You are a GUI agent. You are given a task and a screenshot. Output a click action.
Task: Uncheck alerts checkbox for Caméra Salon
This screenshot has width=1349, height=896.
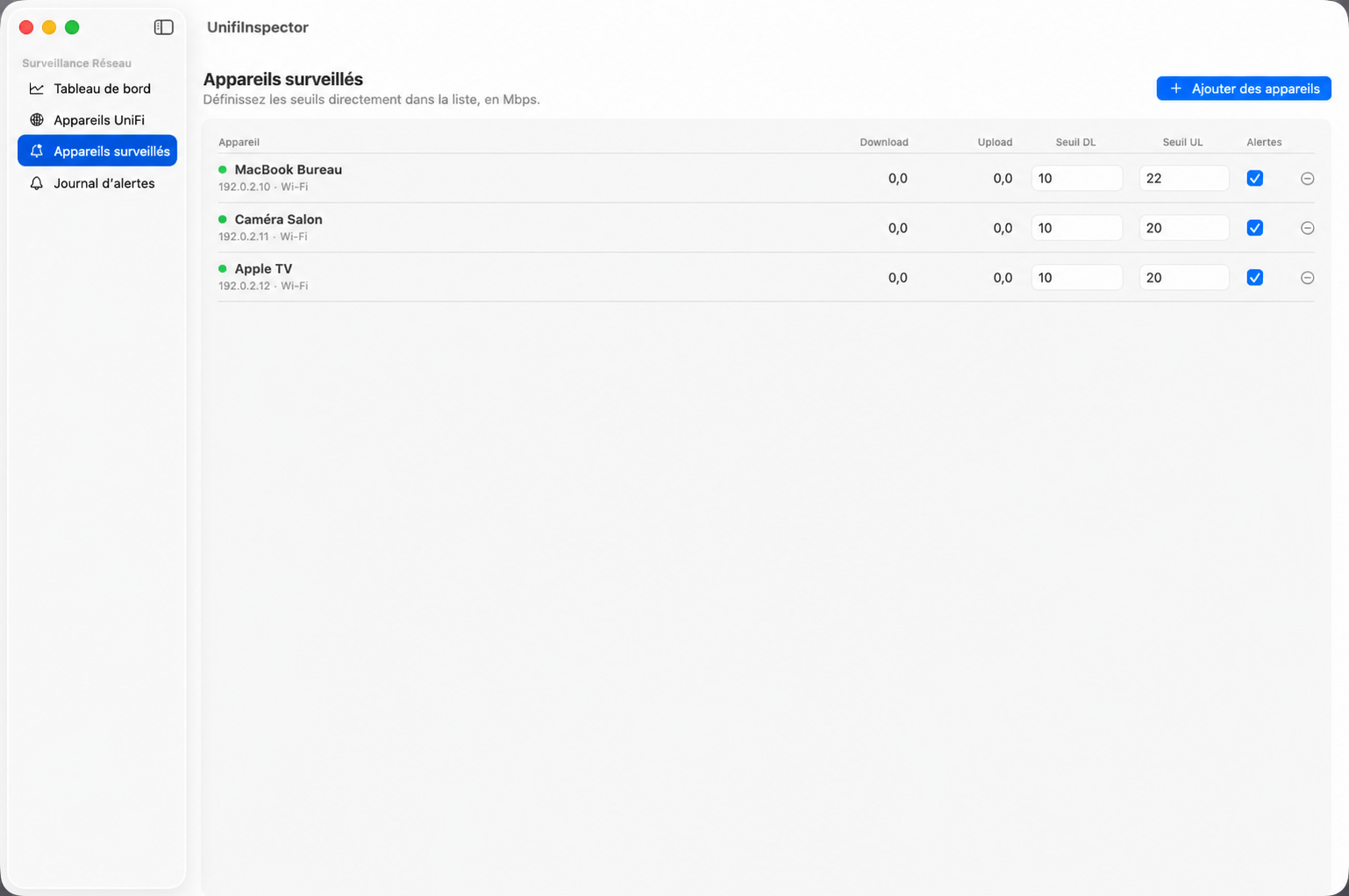1255,228
